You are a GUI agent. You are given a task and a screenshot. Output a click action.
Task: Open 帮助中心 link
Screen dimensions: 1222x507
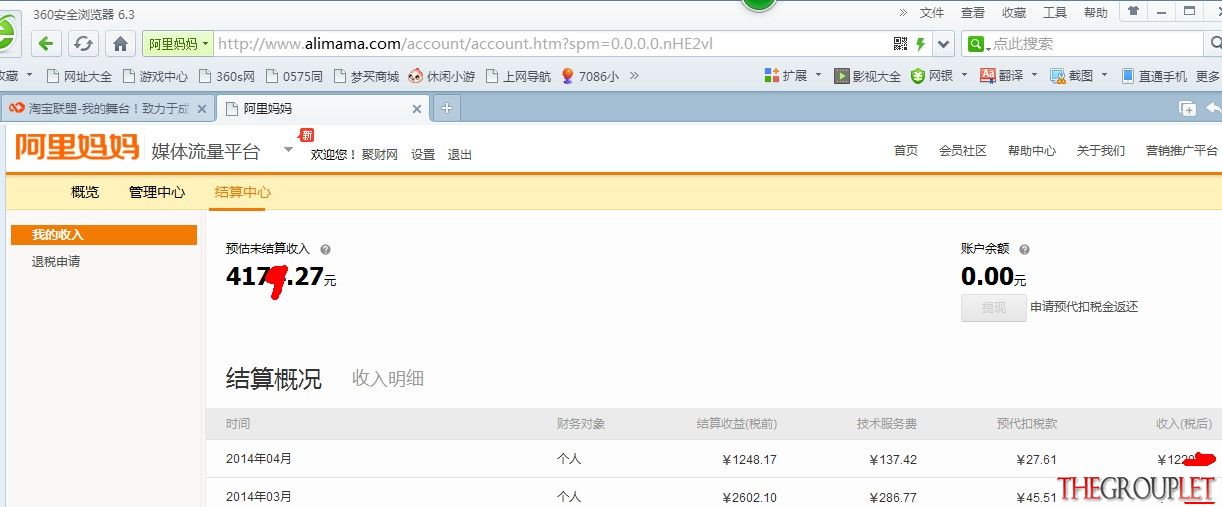tap(1032, 151)
